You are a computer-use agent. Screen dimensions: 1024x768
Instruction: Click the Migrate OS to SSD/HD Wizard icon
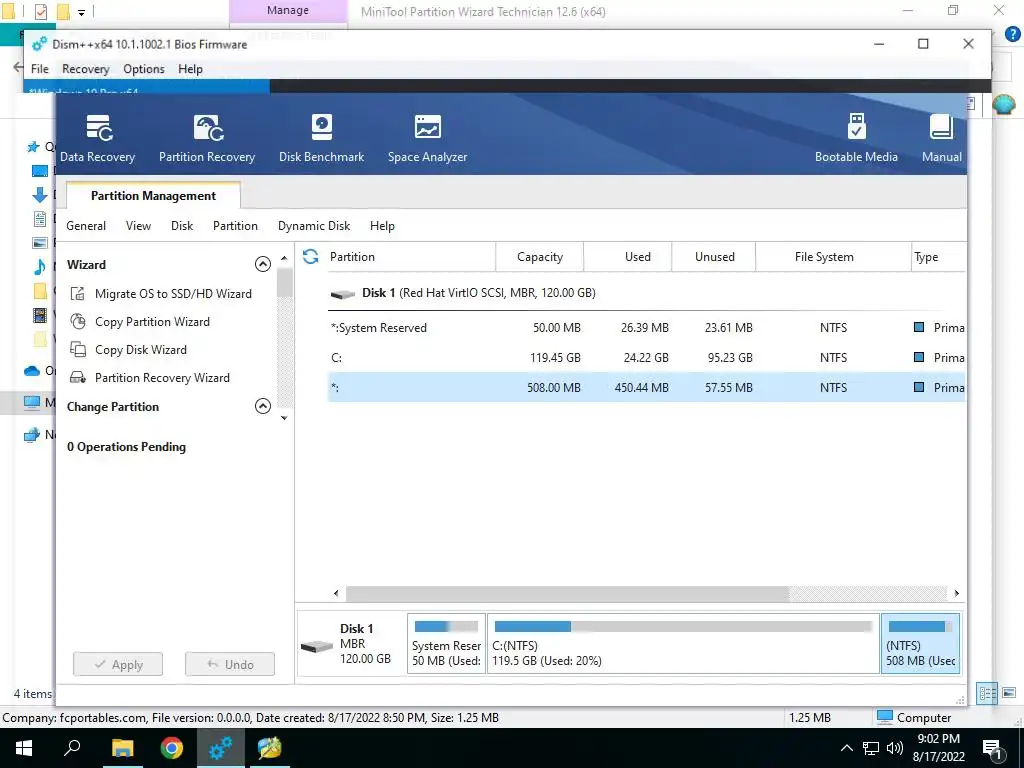[78, 294]
